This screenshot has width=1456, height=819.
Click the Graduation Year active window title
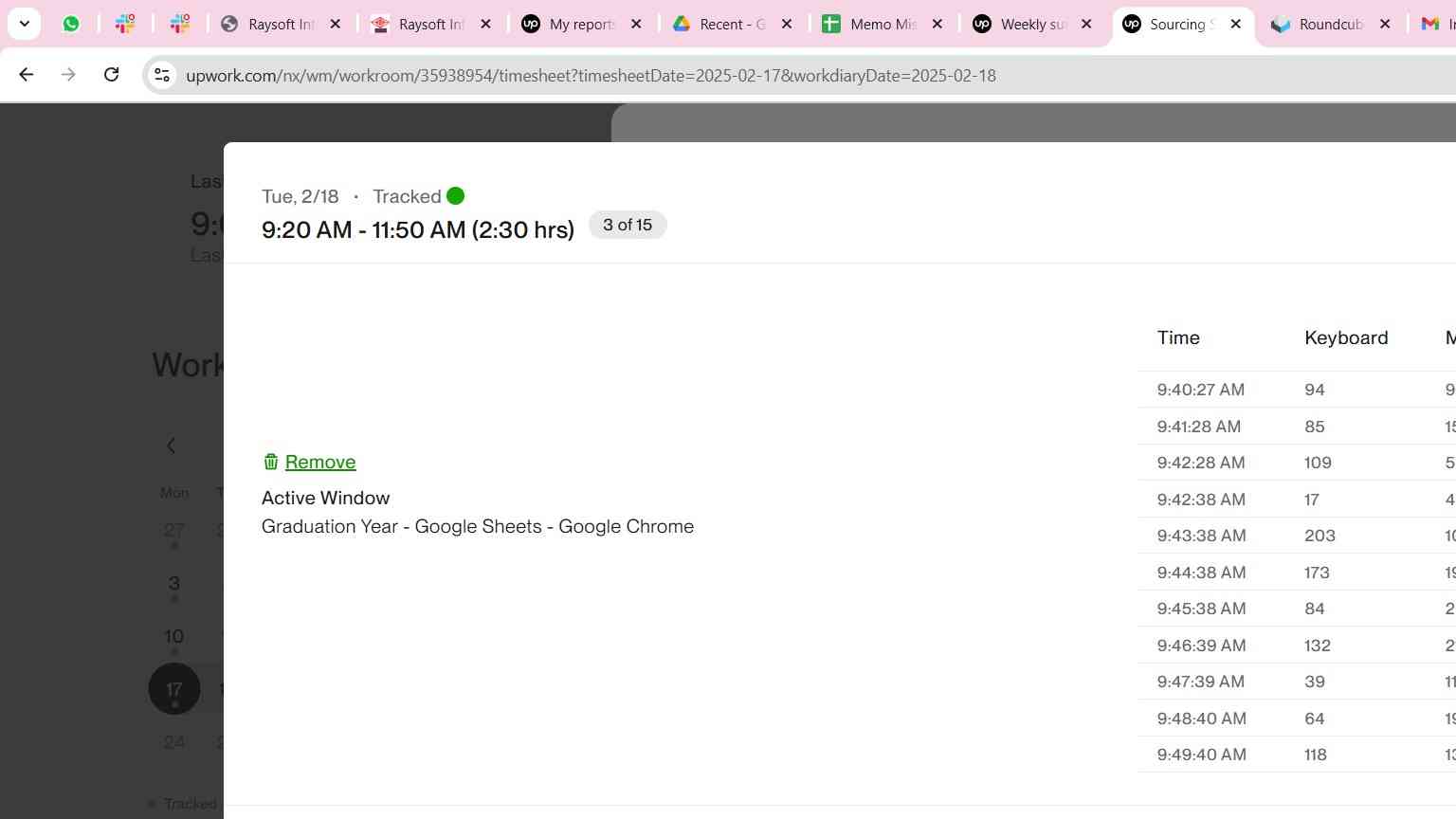(x=478, y=526)
